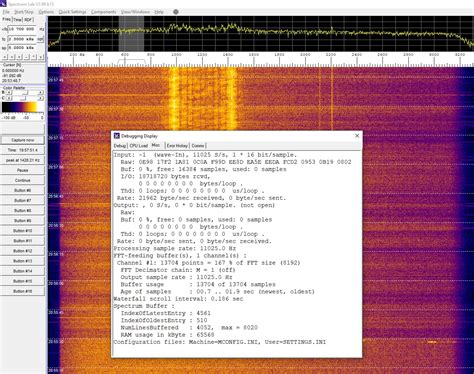Screen dimensions: 474x374
Task: Click the contrast C slider thumb
Action: click(x=23, y=98)
